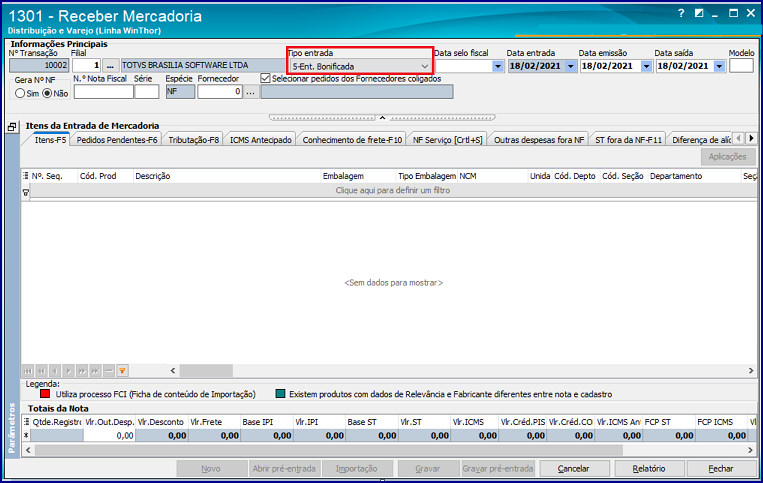Click 'Clique aqui para definir um filtro' row
This screenshot has width=763, height=483.
coord(393,191)
